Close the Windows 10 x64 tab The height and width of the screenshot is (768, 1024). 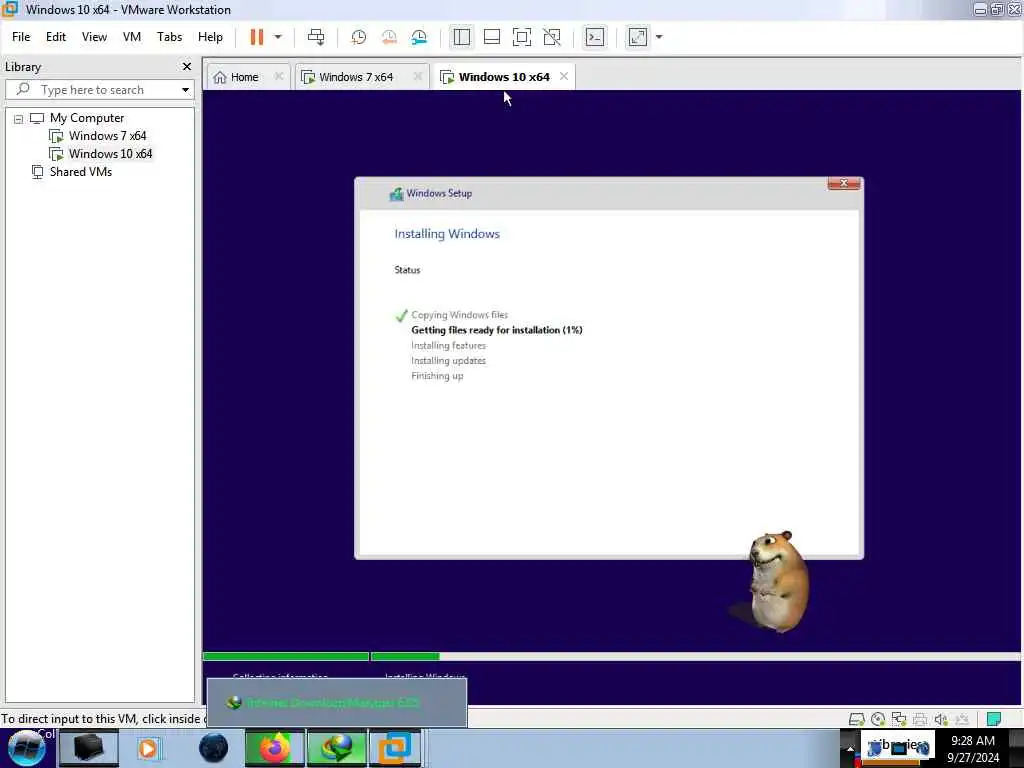tap(564, 76)
